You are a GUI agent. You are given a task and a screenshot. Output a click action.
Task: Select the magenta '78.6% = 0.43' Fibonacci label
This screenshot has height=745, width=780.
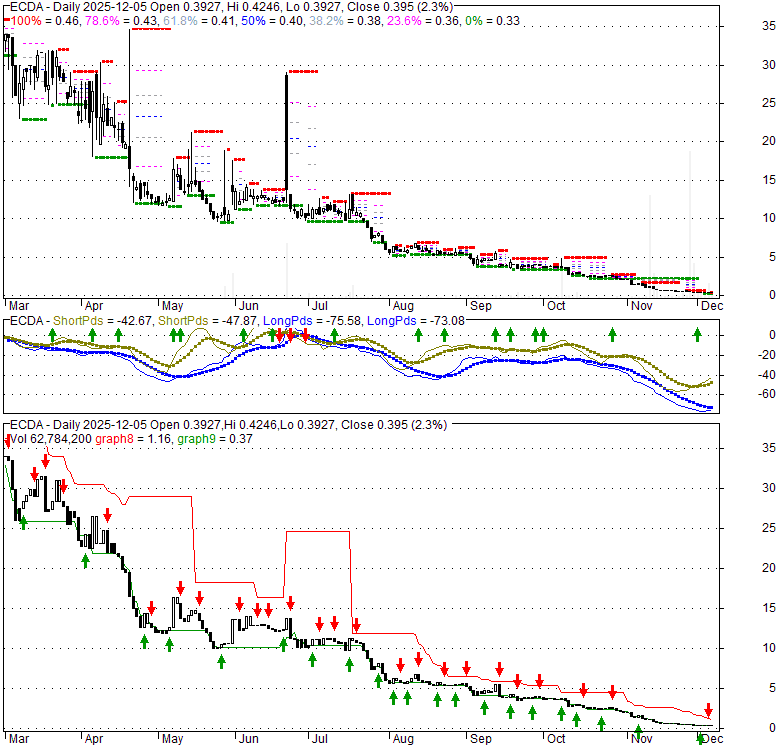pyautogui.click(x=121, y=21)
